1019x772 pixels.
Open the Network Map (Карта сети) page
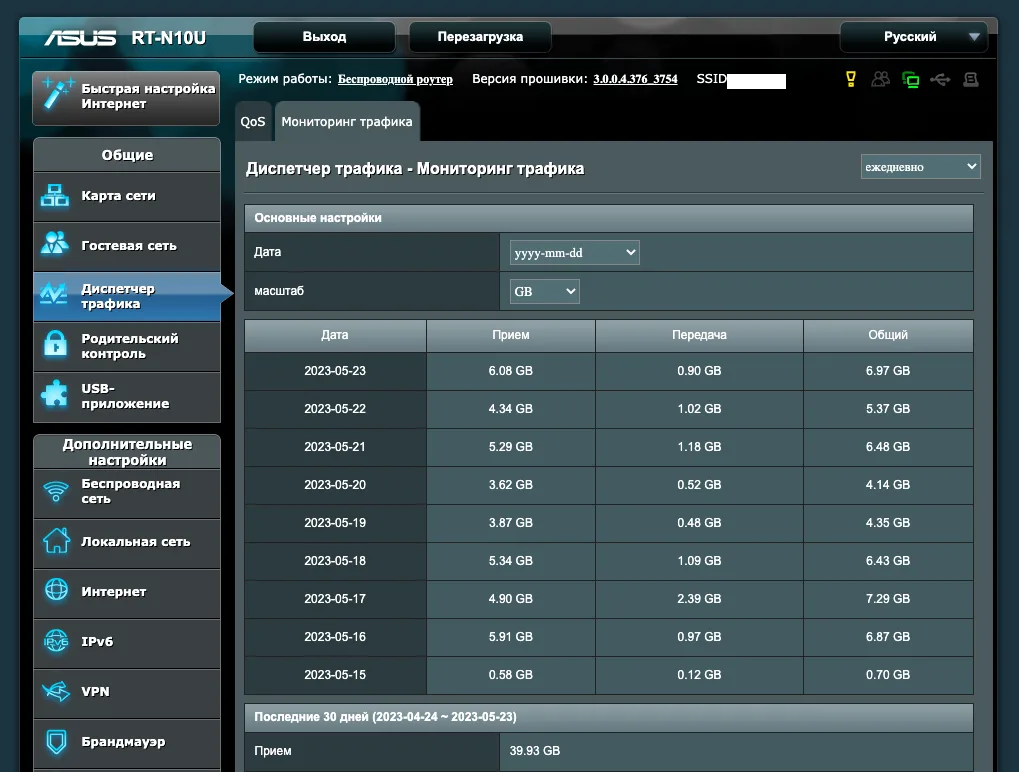126,196
